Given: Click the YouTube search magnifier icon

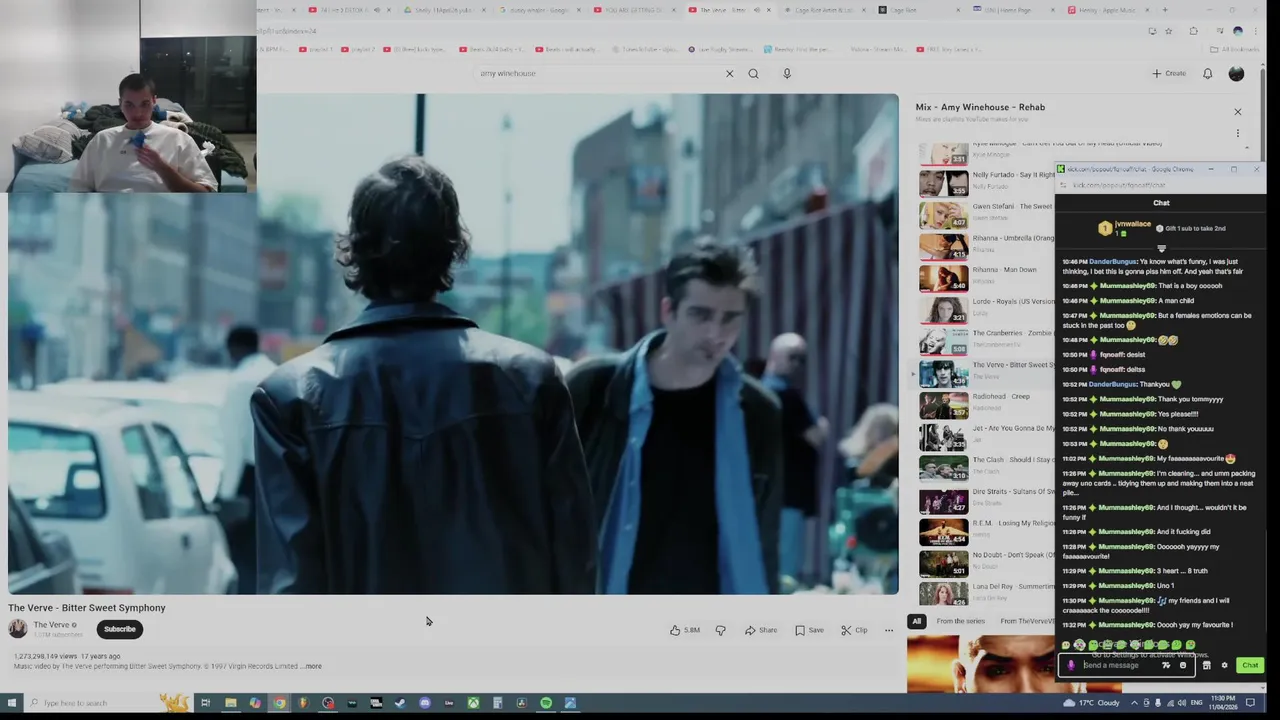Looking at the screenshot, I should click(x=753, y=73).
